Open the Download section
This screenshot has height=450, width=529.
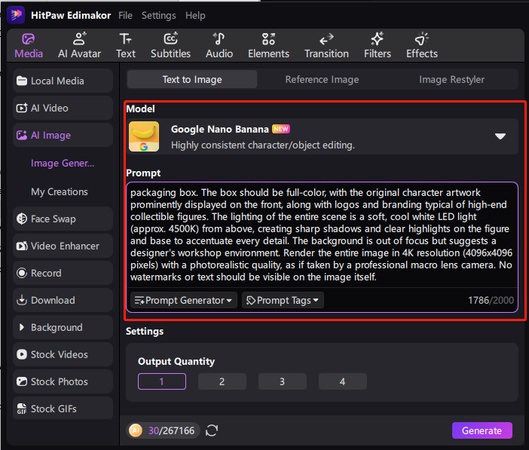click(x=63, y=300)
